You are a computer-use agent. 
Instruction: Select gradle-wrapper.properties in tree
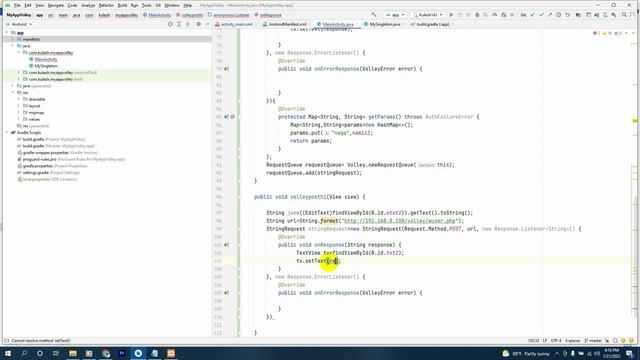tap(57, 153)
